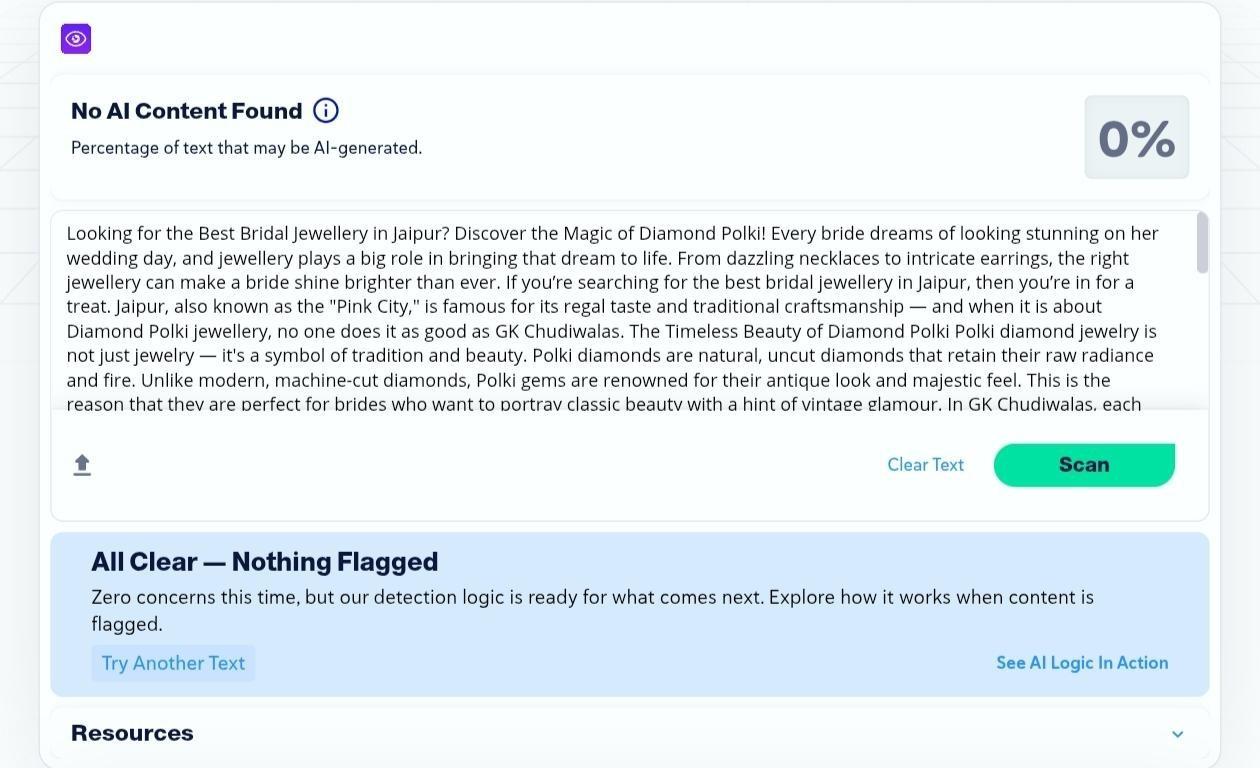Click the All Clear — Nothing Flagged heading

264,562
